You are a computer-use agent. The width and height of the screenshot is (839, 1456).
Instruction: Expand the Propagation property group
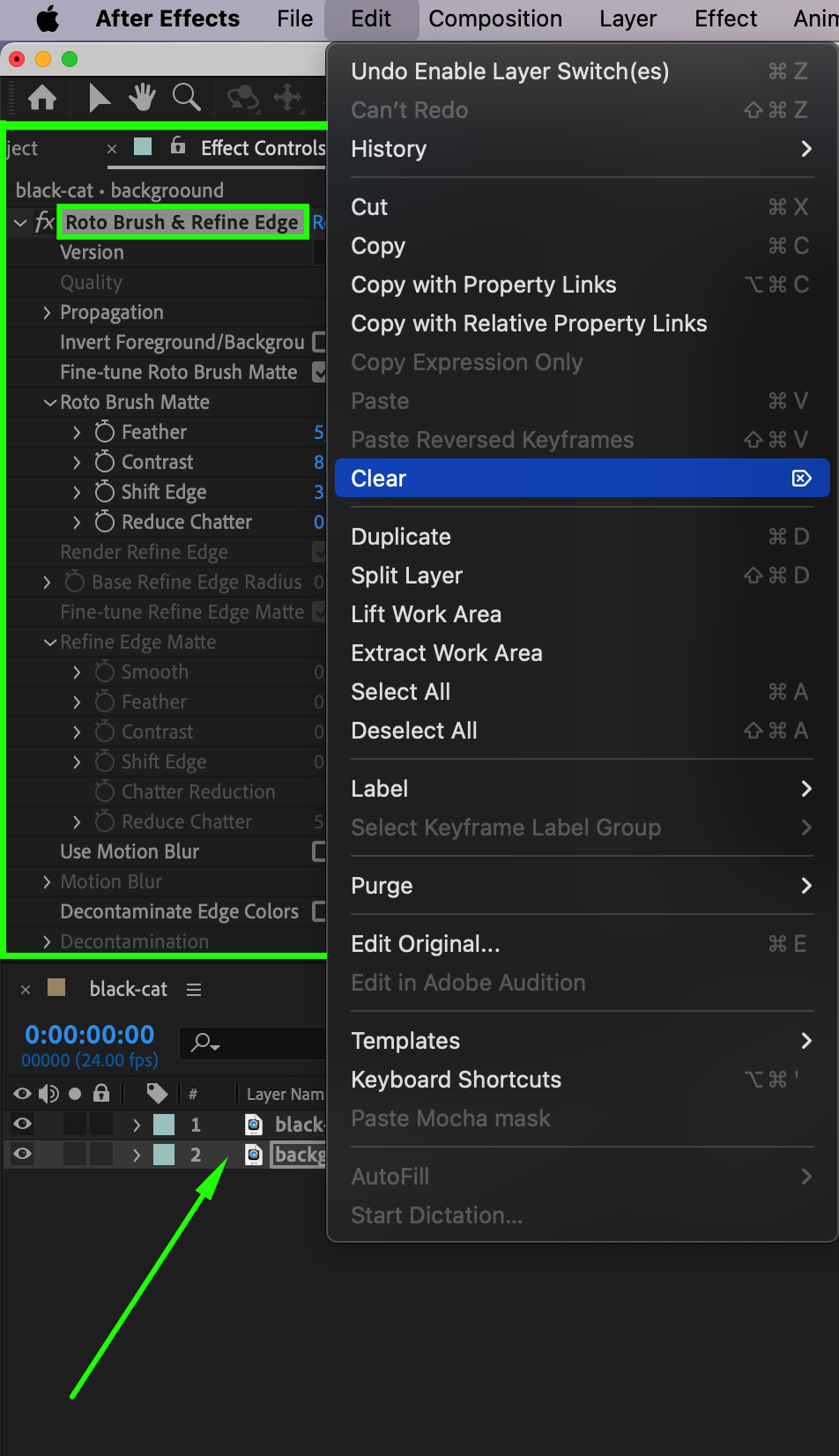click(47, 312)
